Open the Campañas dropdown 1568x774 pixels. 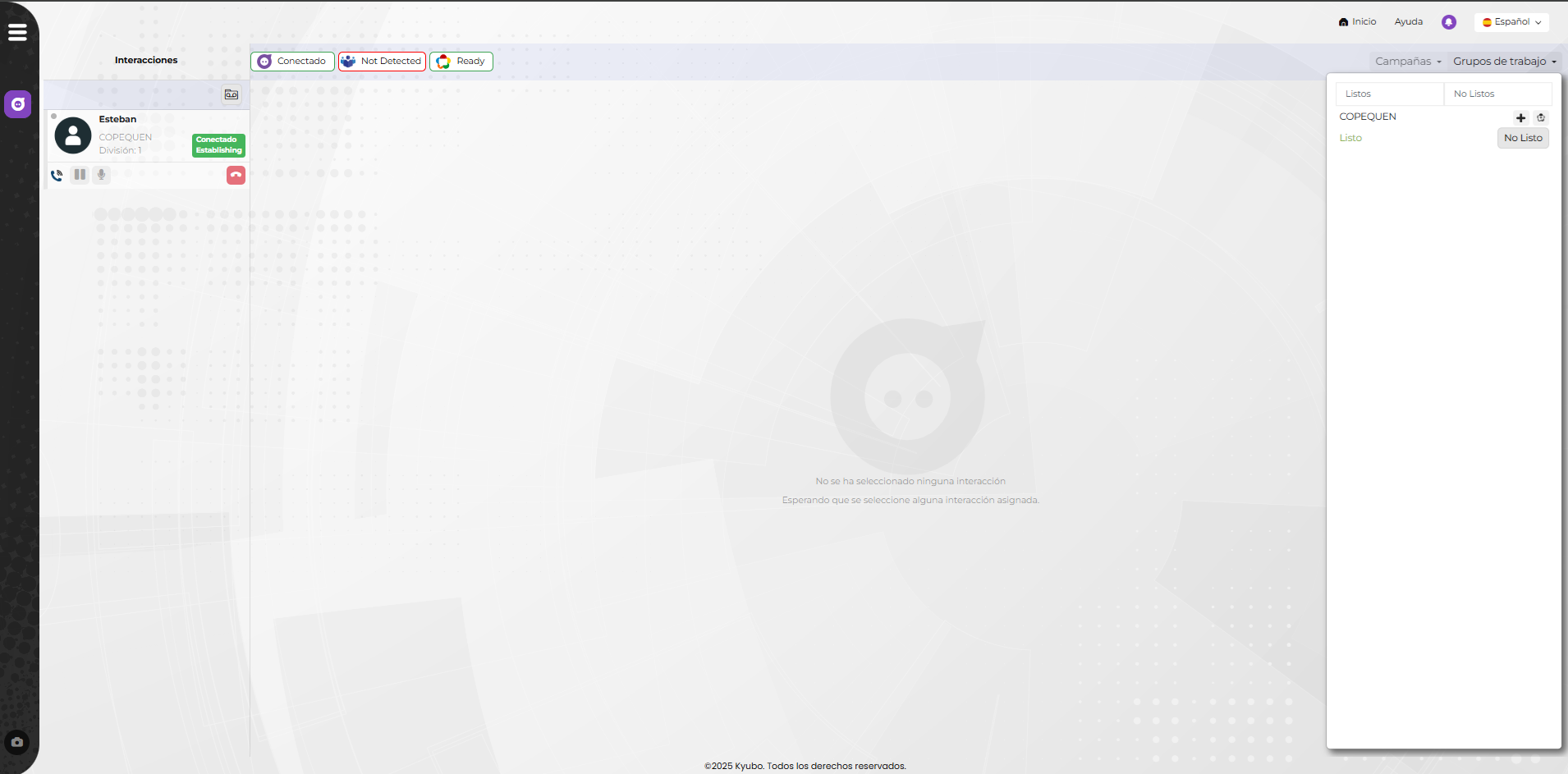[x=1408, y=62]
